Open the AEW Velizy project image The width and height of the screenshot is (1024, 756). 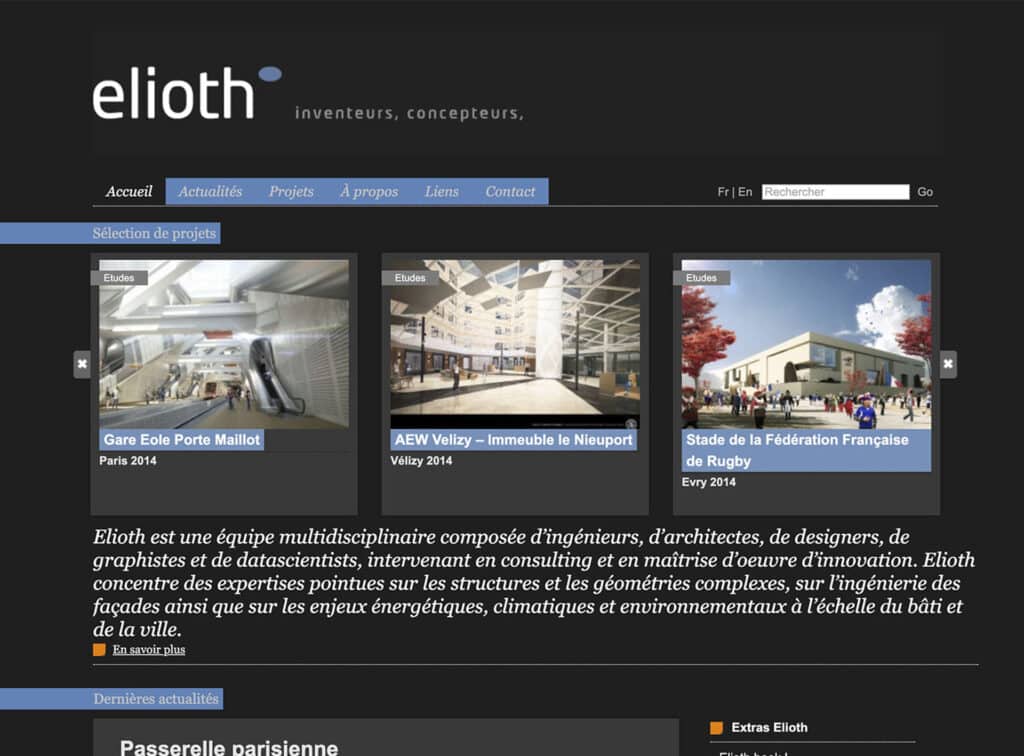515,344
